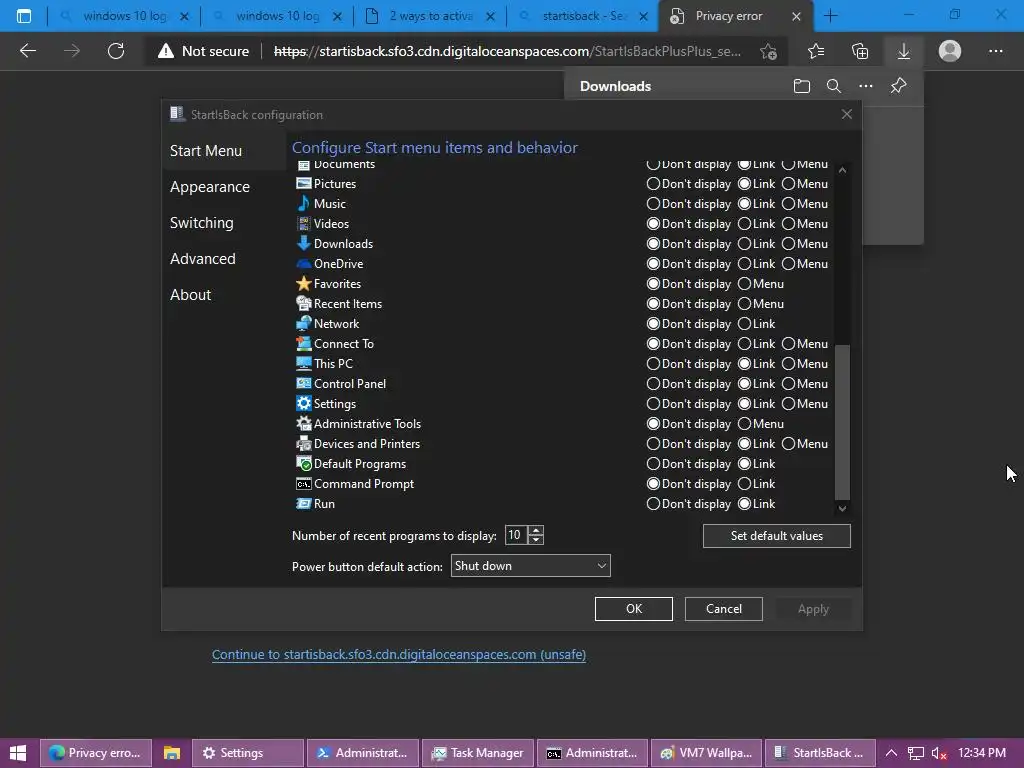Increase number of recent programs
This screenshot has width=1024, height=768.
point(536,530)
